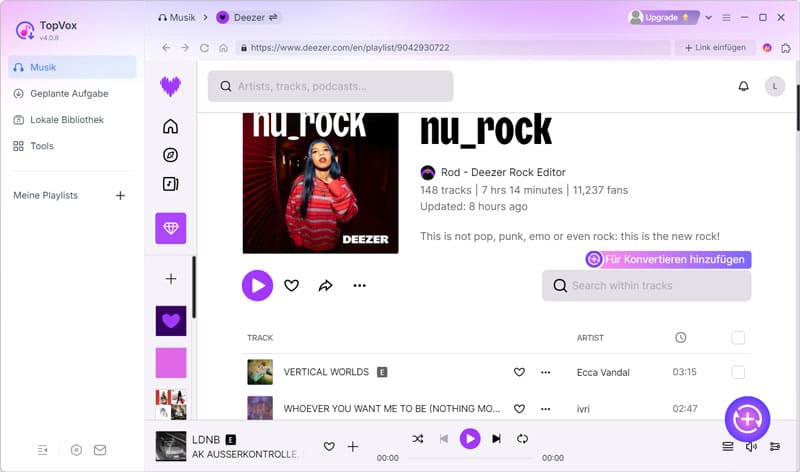Expand the dropdown arrow next to Upgrade

click(x=709, y=17)
